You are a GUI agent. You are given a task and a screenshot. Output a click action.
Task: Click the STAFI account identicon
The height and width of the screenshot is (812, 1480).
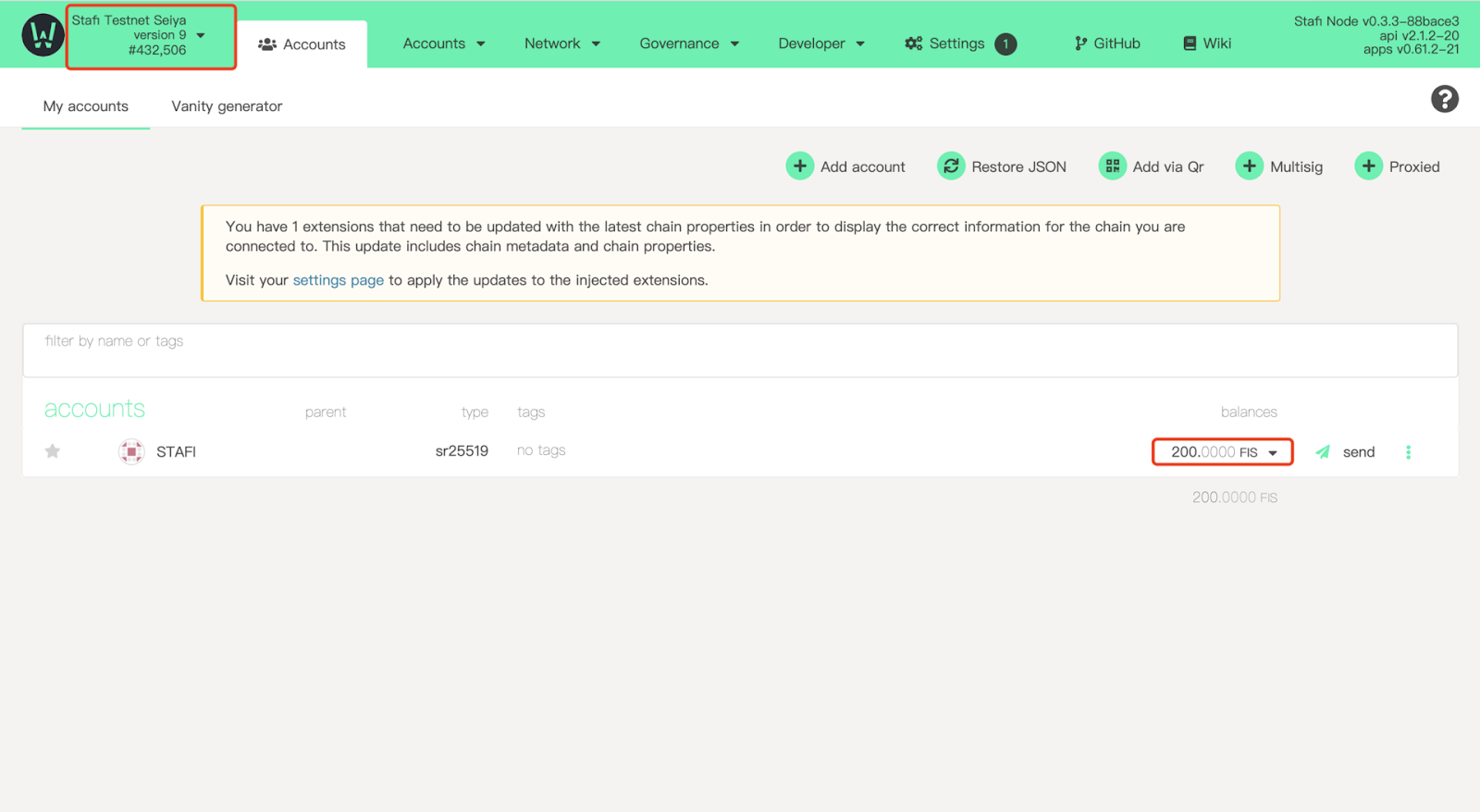tap(131, 451)
